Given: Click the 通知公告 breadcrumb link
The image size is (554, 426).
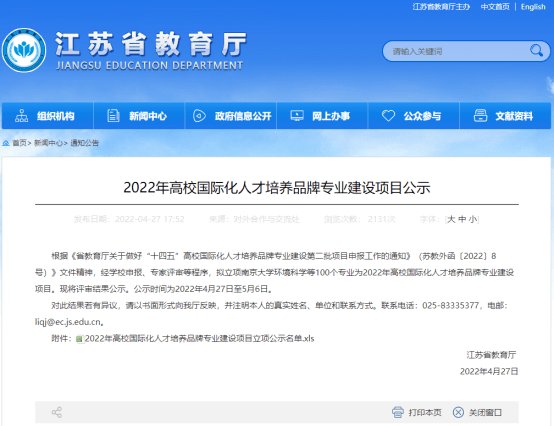Looking at the screenshot, I should 84,143.
